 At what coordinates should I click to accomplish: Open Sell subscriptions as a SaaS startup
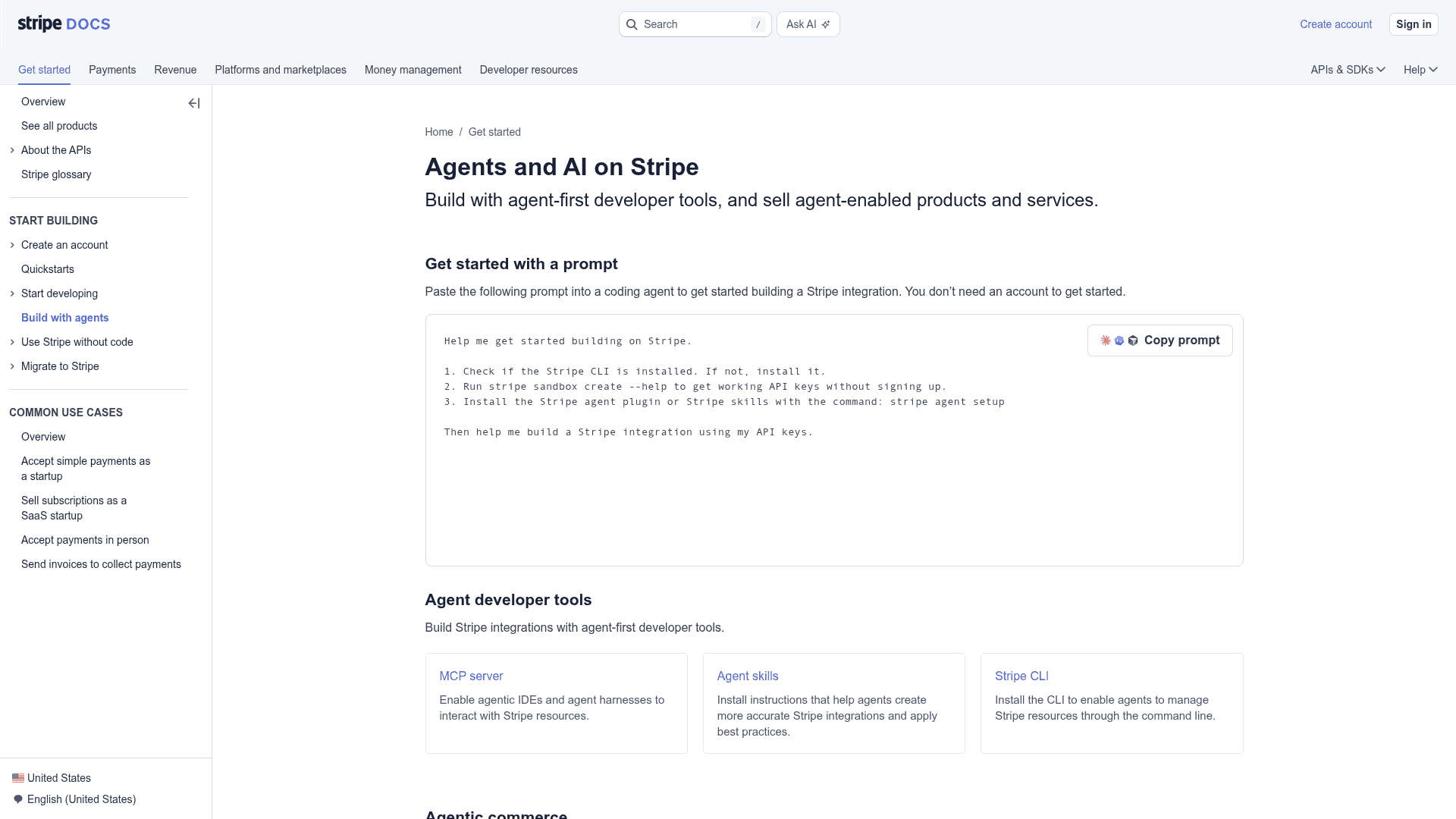point(74,508)
